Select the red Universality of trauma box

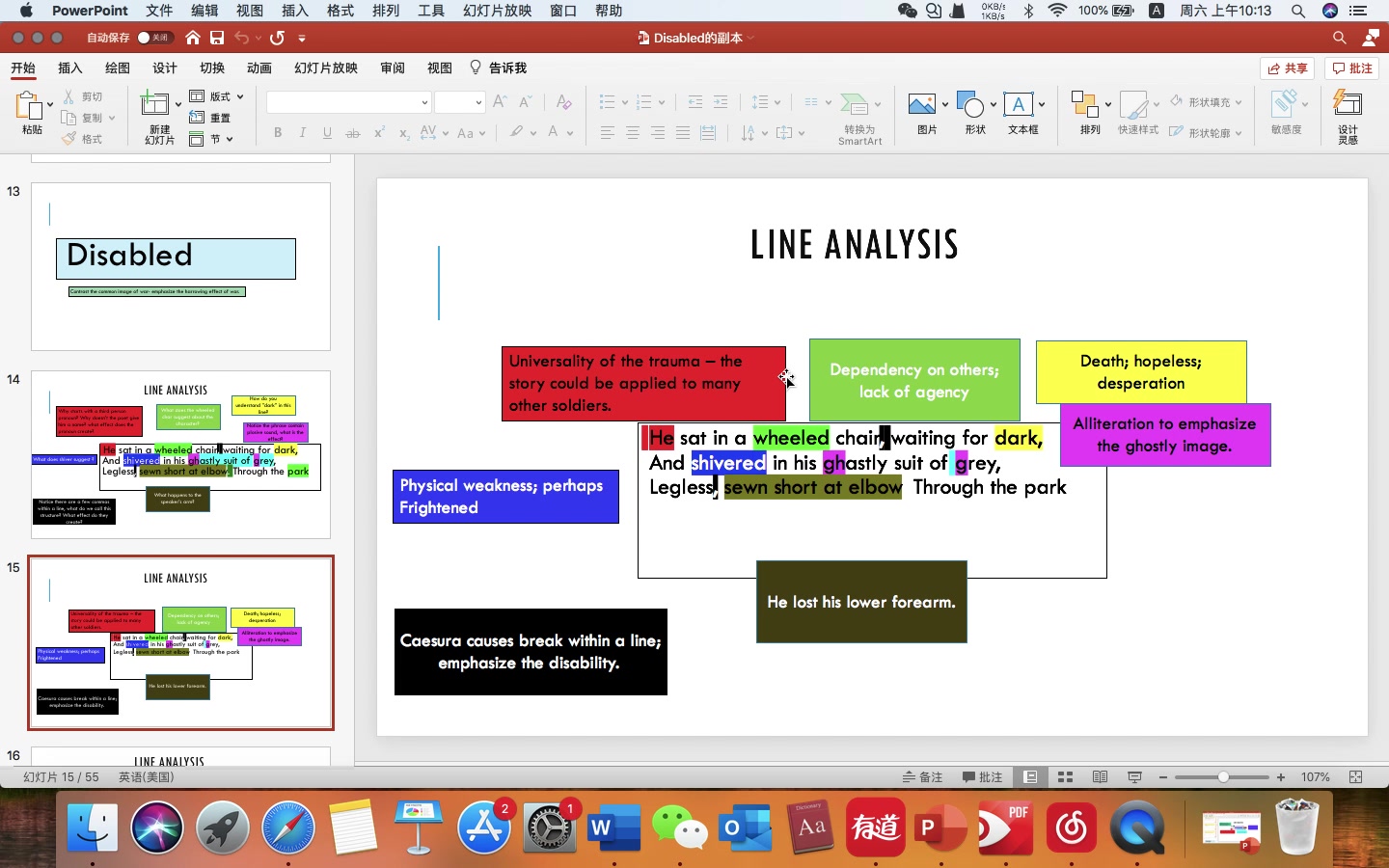point(643,383)
